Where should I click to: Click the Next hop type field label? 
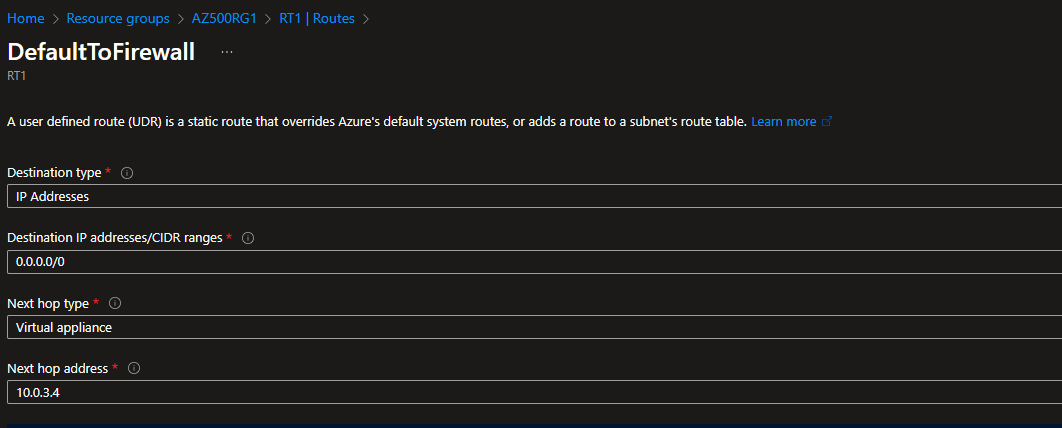pyautogui.click(x=49, y=303)
